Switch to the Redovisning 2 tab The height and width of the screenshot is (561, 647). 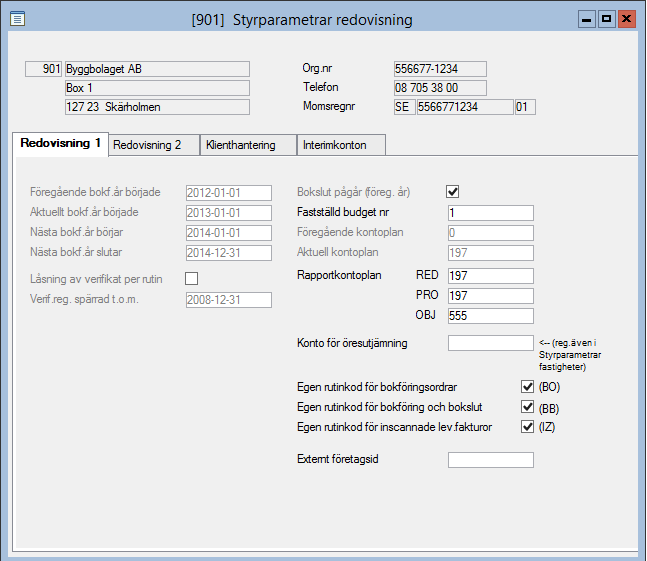click(x=154, y=145)
